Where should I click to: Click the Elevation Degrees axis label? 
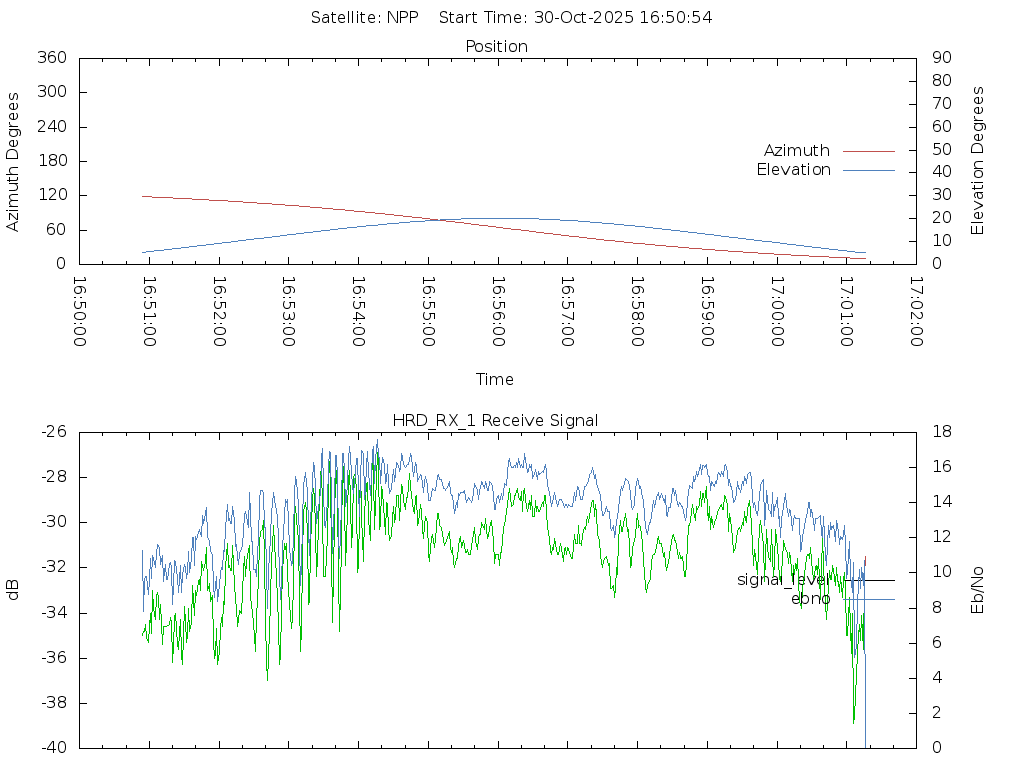pos(978,161)
